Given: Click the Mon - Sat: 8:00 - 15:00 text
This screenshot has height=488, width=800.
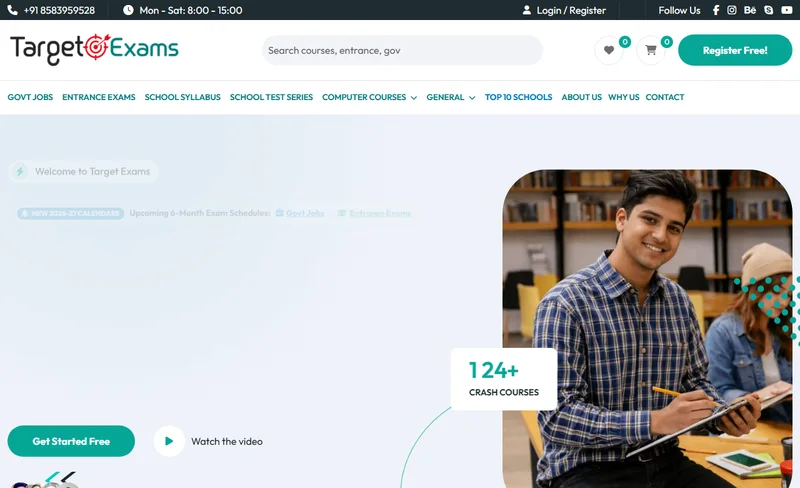Looking at the screenshot, I should click(x=191, y=10).
